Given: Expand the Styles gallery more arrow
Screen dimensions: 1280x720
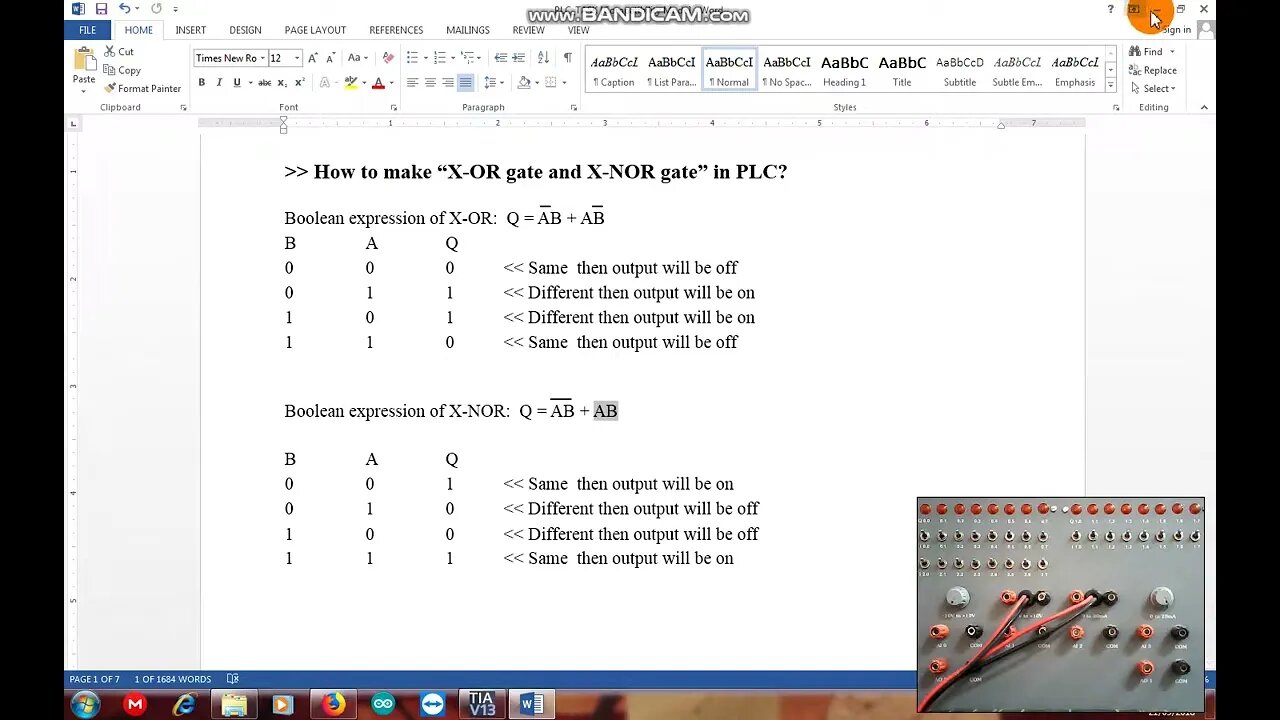Looking at the screenshot, I should click(x=1110, y=87).
